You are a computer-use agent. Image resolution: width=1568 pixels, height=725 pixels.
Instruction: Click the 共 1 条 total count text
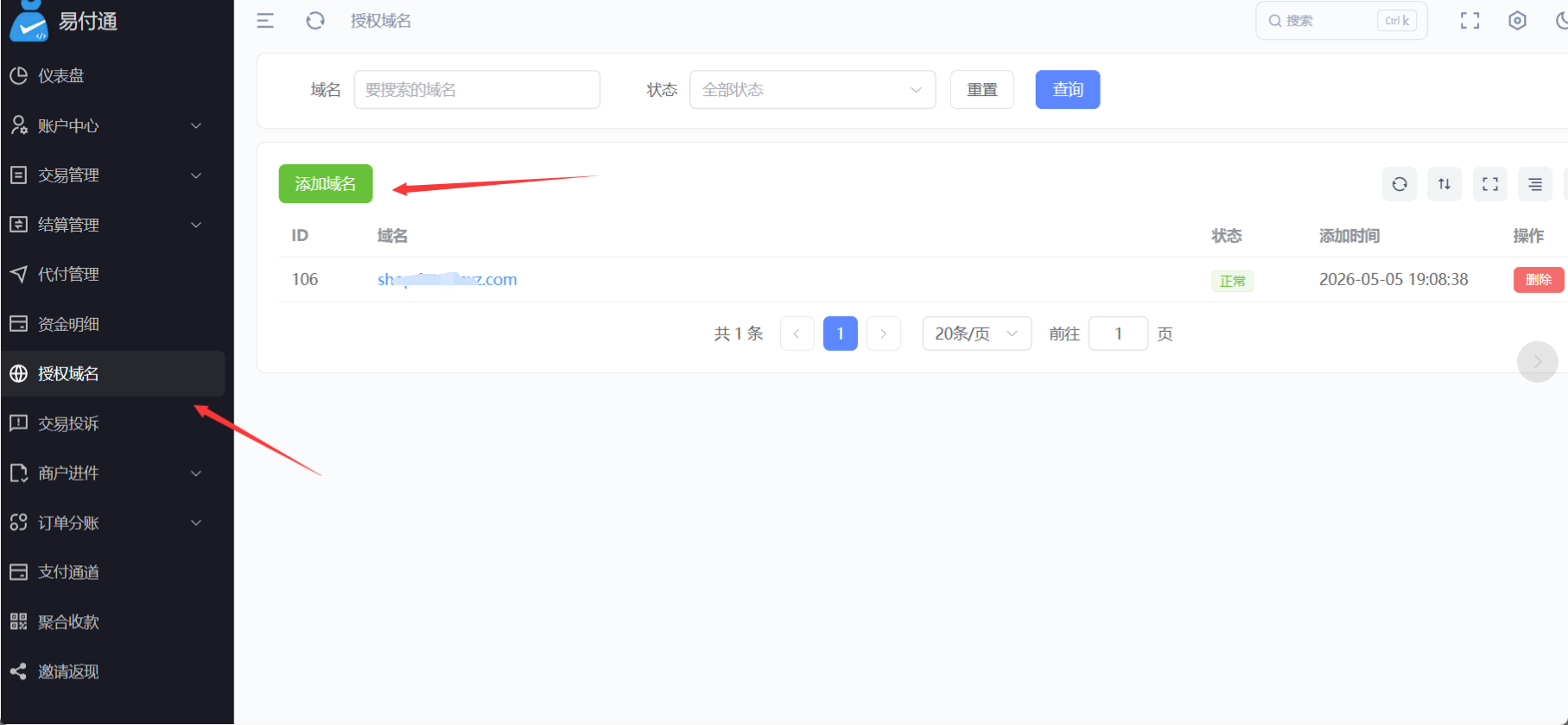tap(739, 334)
